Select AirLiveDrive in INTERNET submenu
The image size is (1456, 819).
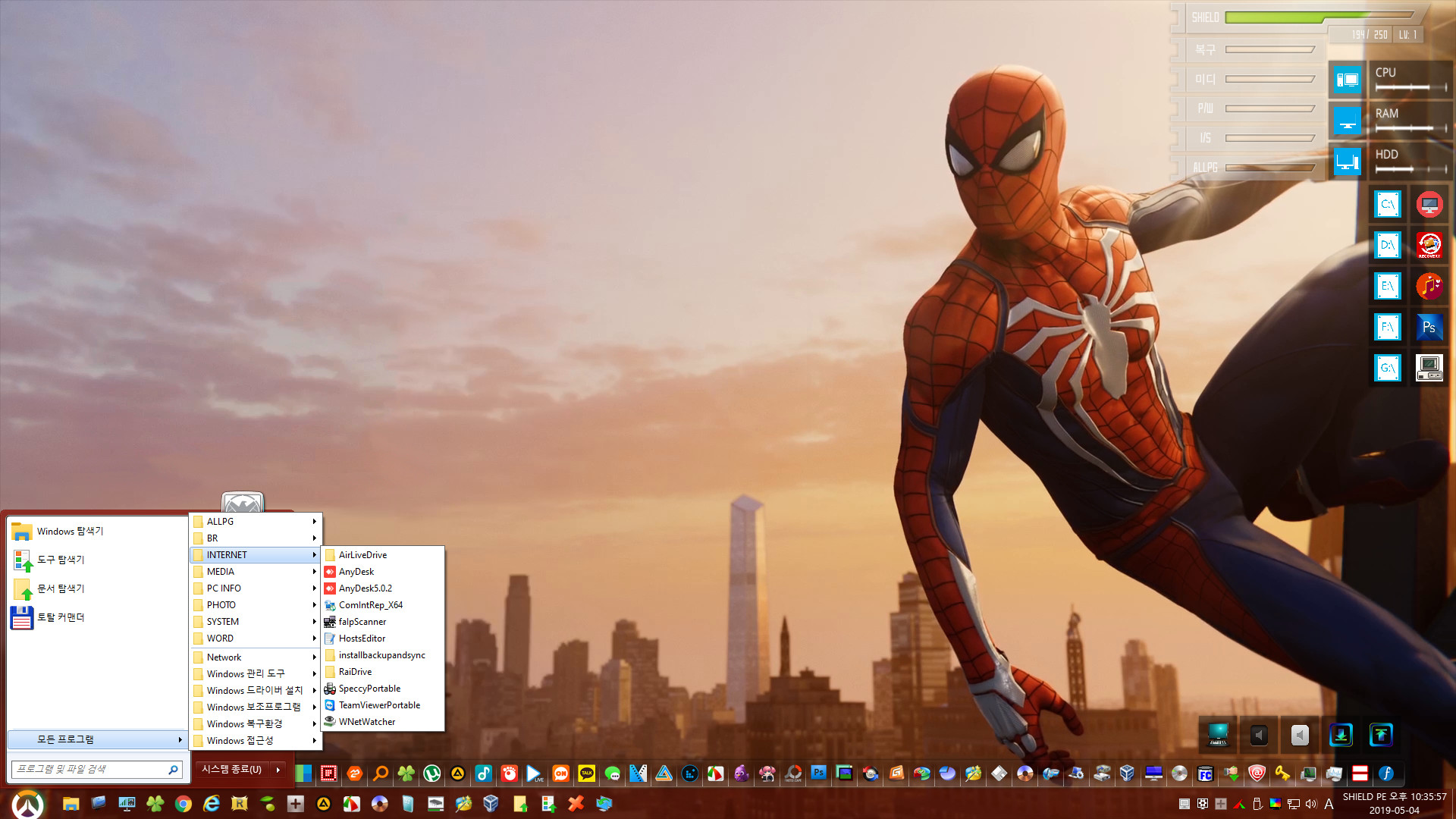pos(383,555)
